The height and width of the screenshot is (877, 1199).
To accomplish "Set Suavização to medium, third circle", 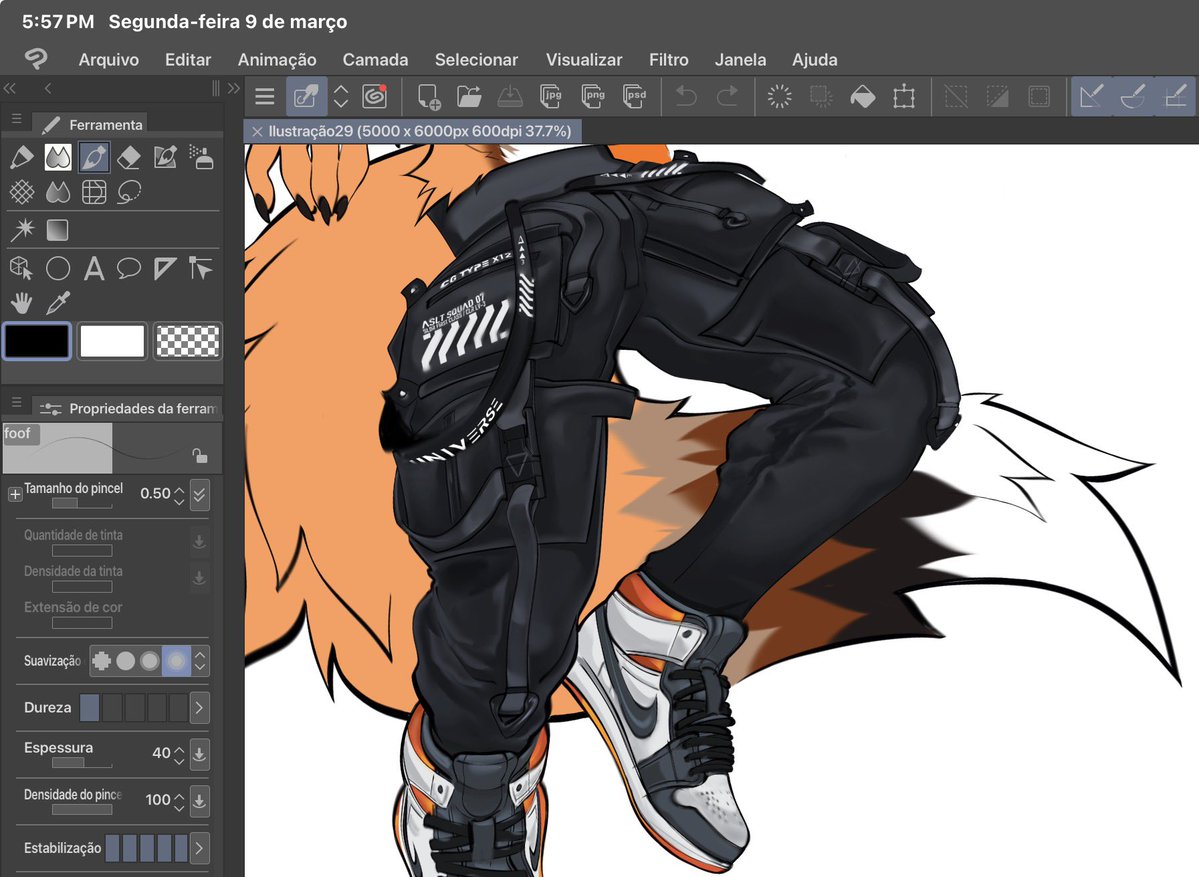I will click(150, 661).
